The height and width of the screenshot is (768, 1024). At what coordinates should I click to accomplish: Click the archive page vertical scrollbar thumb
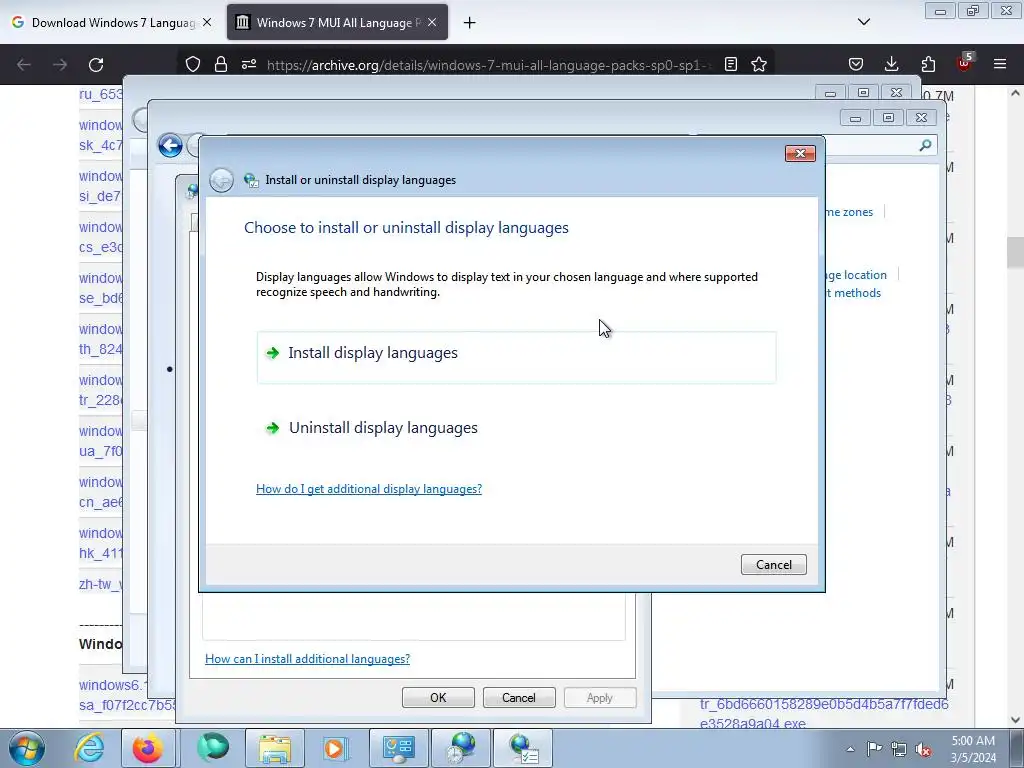click(1015, 252)
